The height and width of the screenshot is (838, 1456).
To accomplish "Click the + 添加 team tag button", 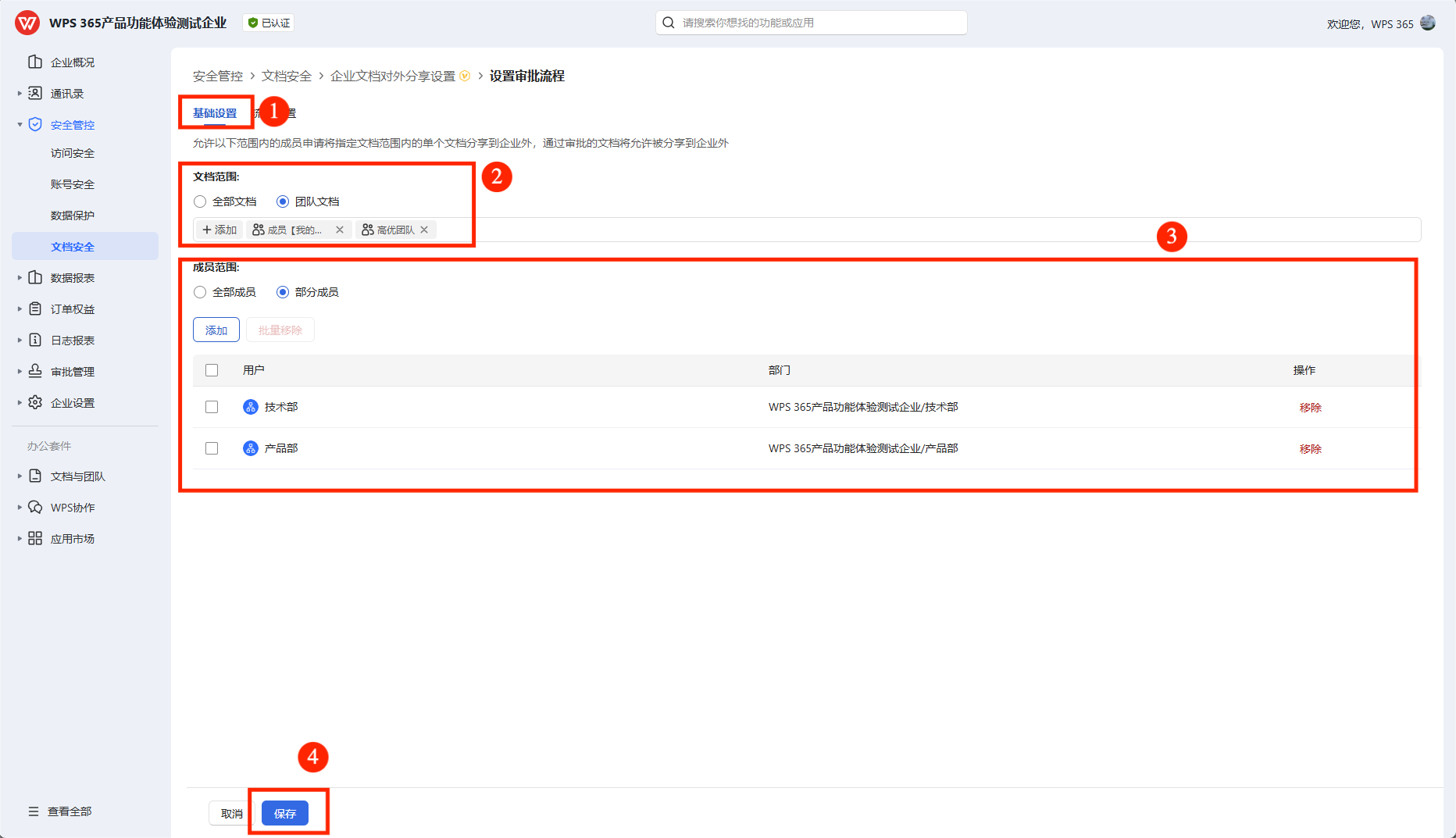I will [x=219, y=230].
